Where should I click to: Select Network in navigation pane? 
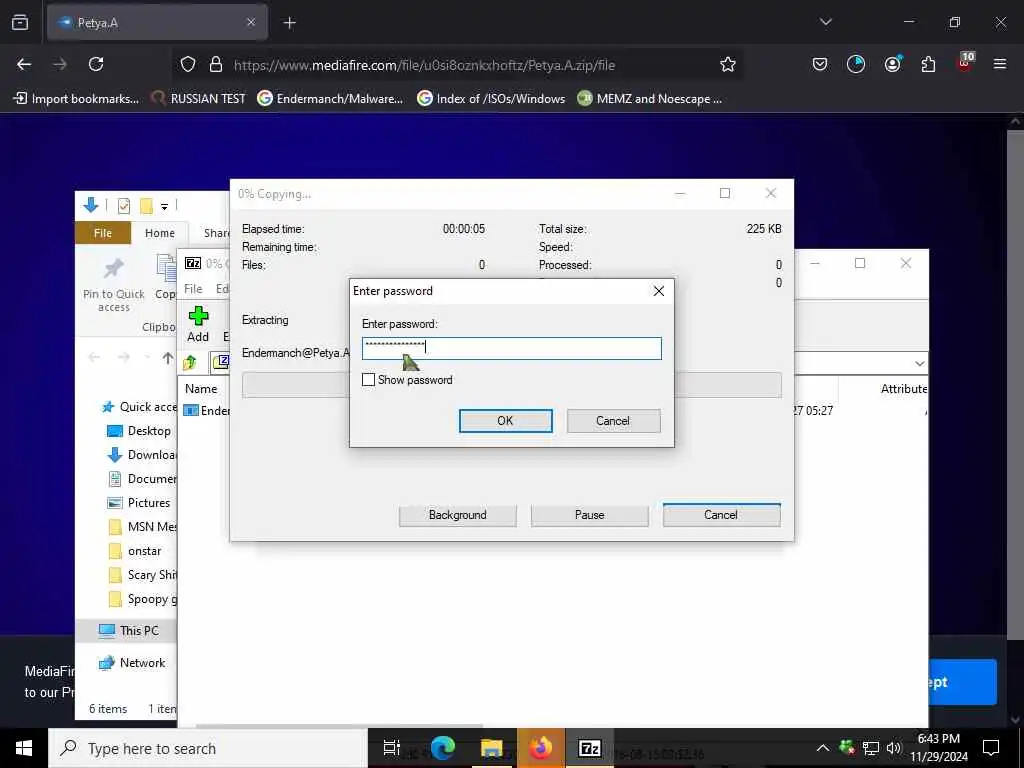click(133, 663)
